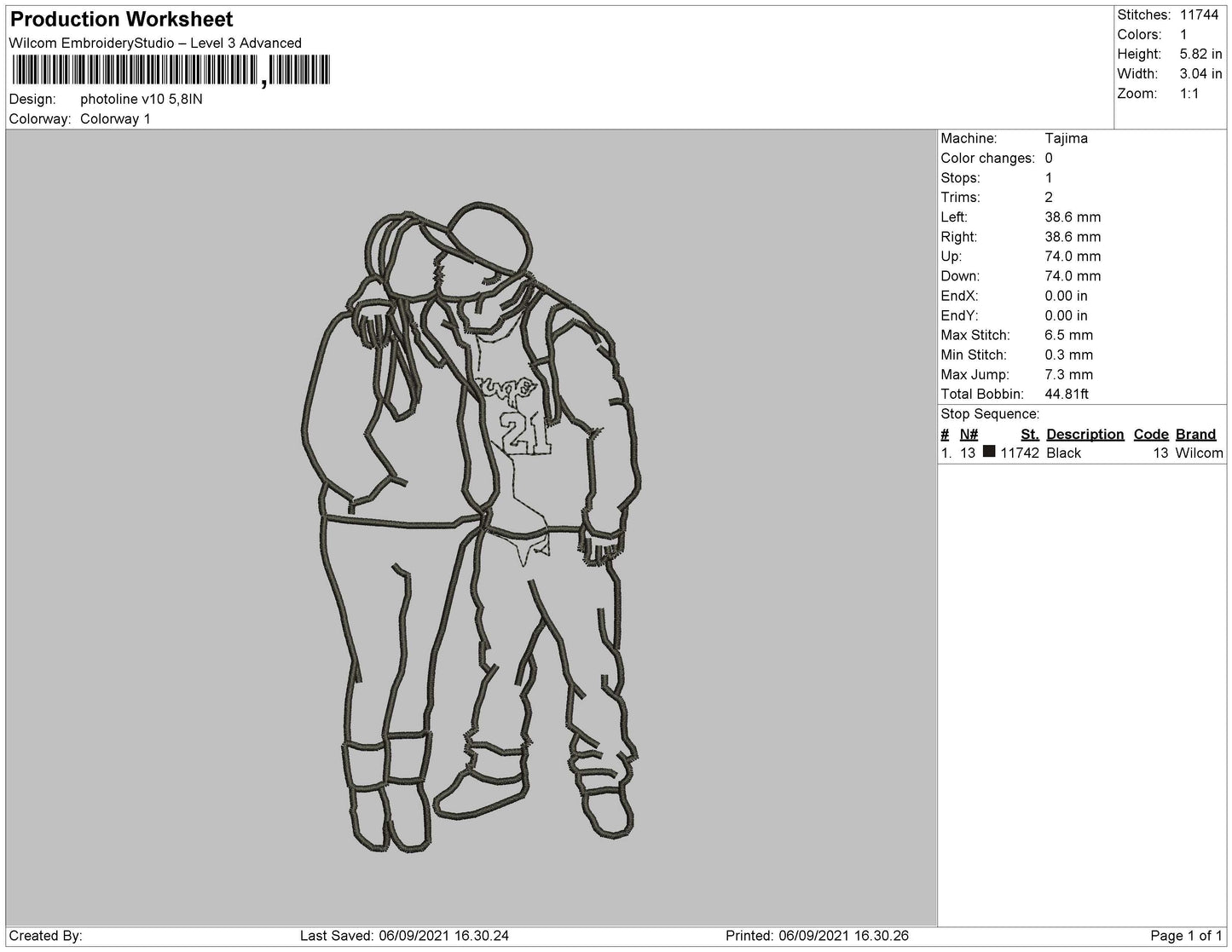Click the 'Colorway 1' value
This screenshot has height=952, width=1232.
click(115, 118)
